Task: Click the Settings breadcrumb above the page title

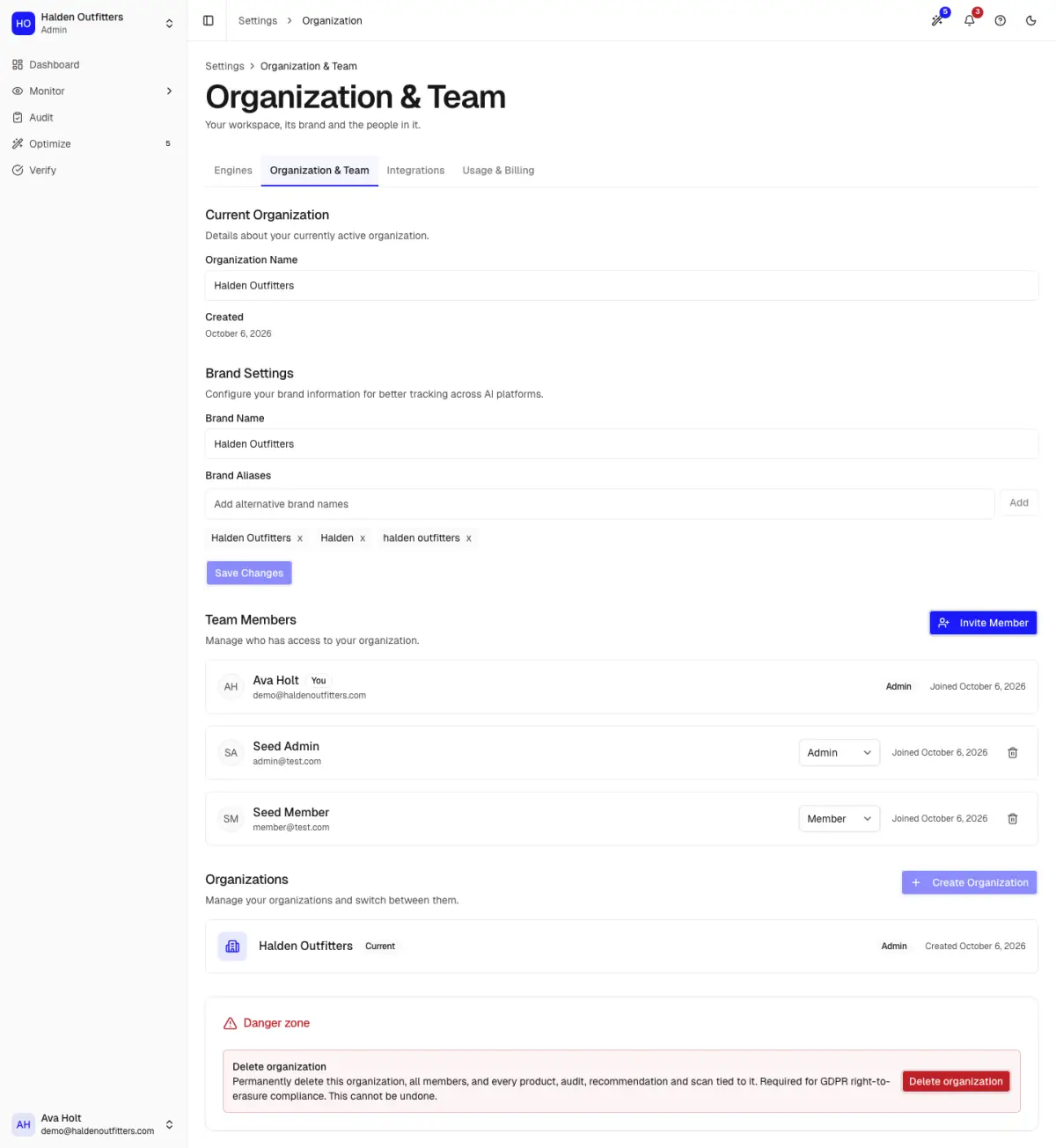Action: 224,66
